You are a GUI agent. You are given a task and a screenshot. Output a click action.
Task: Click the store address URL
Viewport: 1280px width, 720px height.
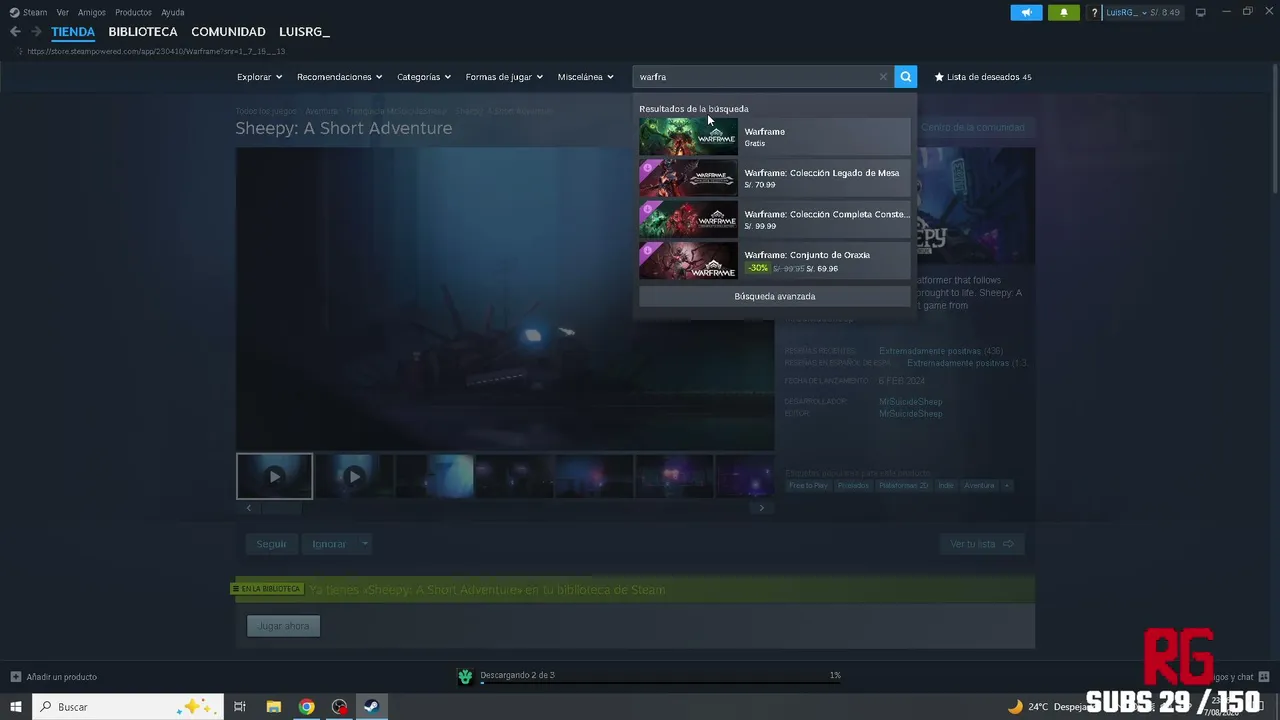tap(156, 51)
